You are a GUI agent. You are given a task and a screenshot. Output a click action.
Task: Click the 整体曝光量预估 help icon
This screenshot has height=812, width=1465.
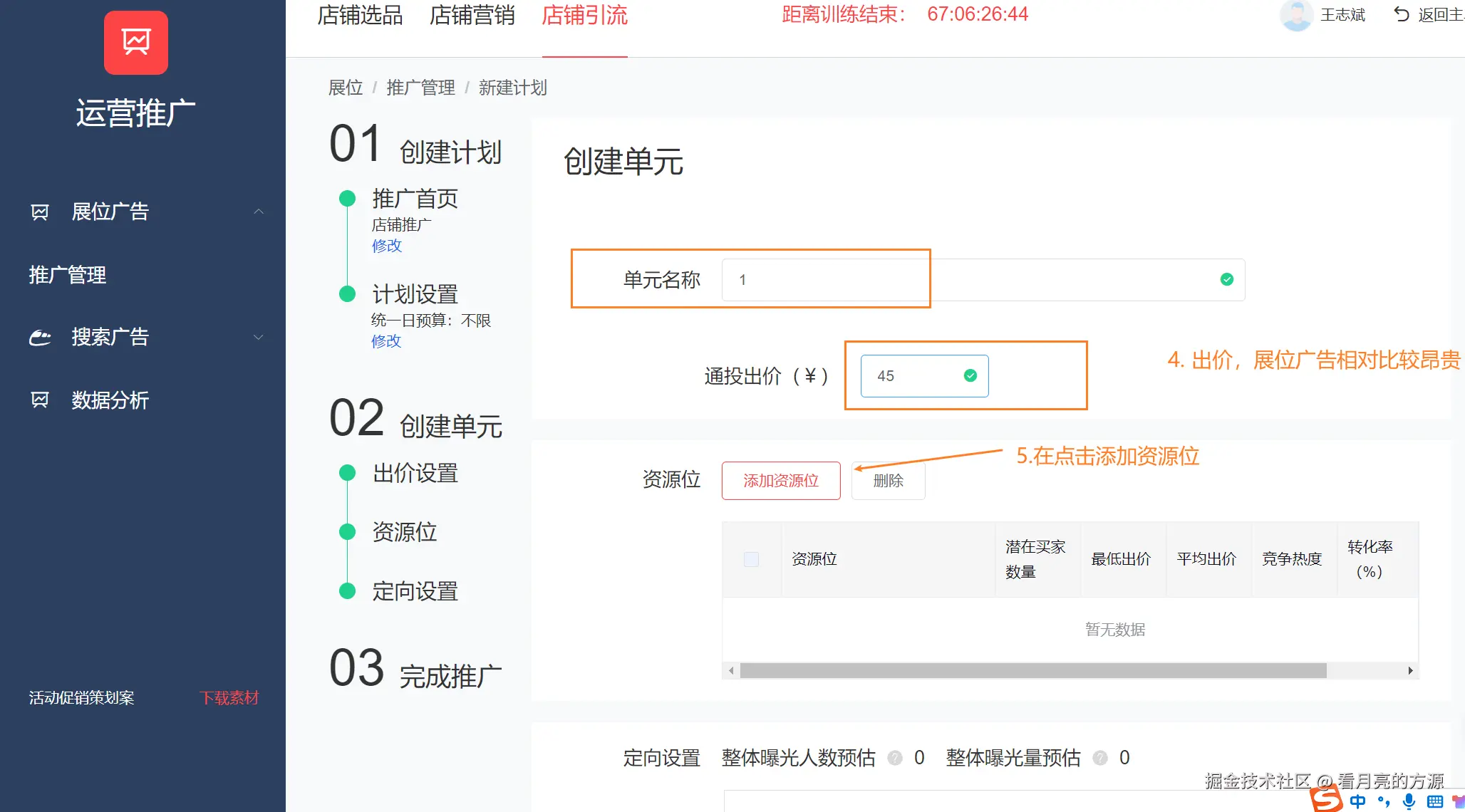(1100, 758)
